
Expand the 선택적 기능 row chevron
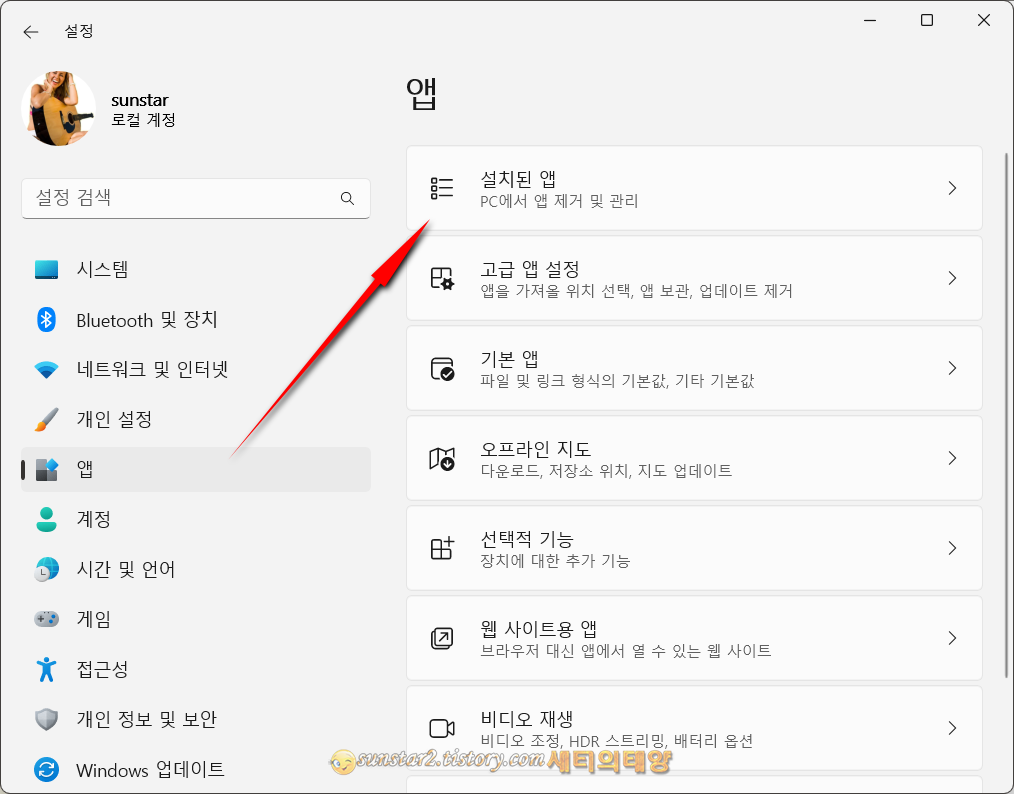pyautogui.click(x=952, y=548)
